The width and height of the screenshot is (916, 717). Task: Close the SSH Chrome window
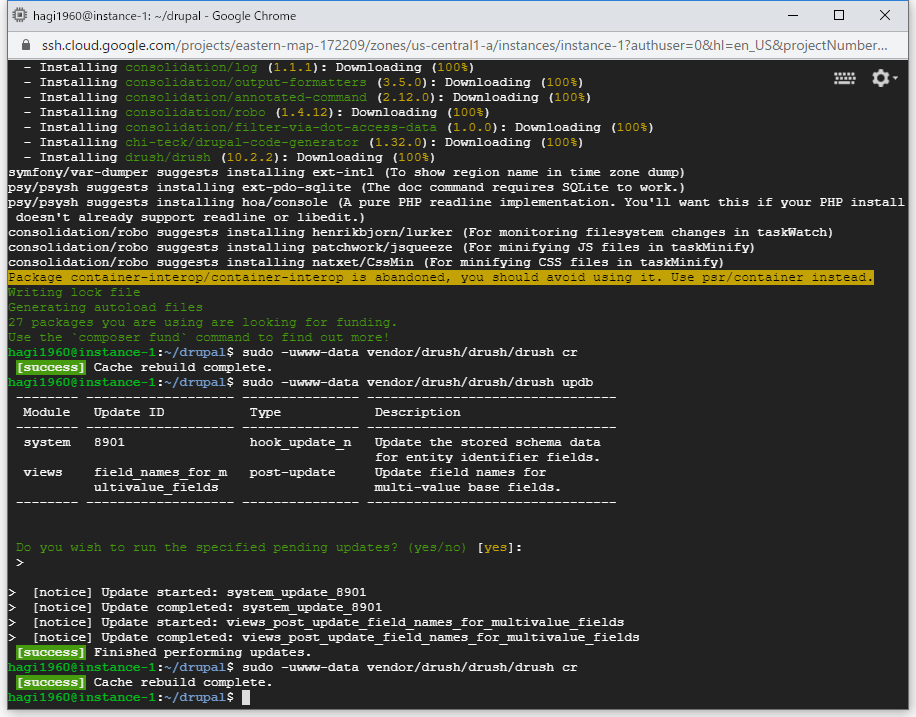click(884, 16)
